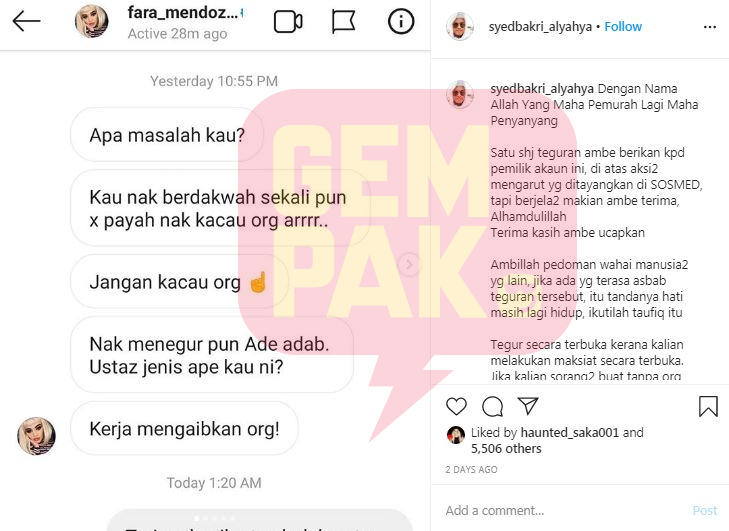Save the post with the bookmark icon

[708, 406]
